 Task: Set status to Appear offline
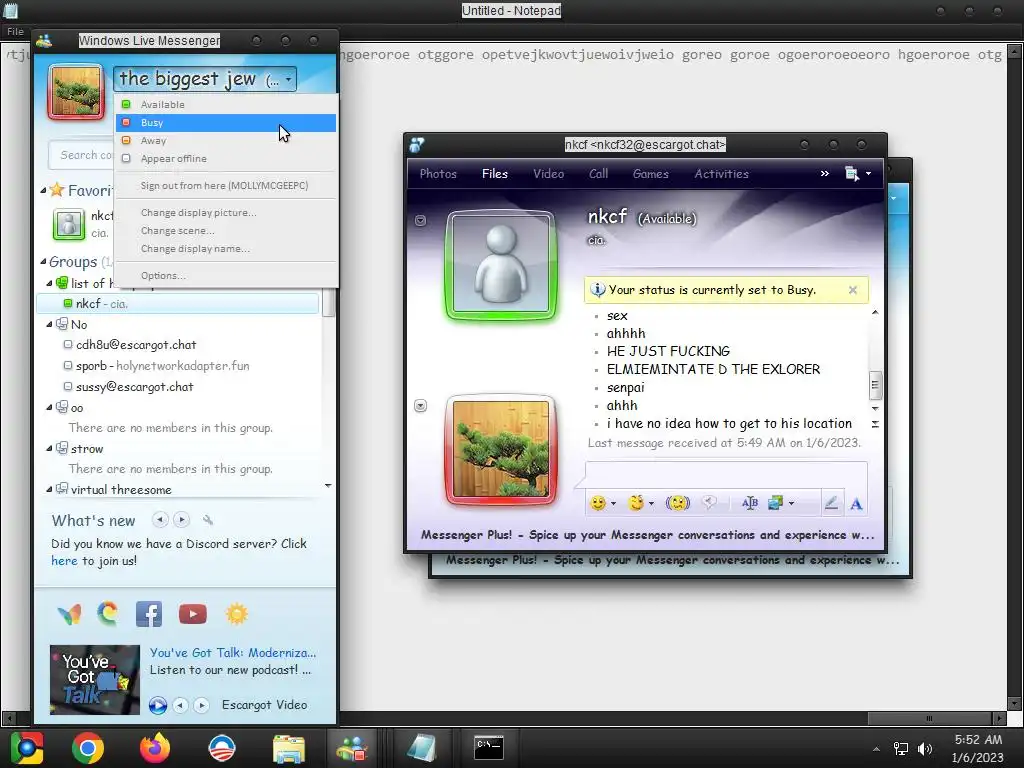(226, 159)
